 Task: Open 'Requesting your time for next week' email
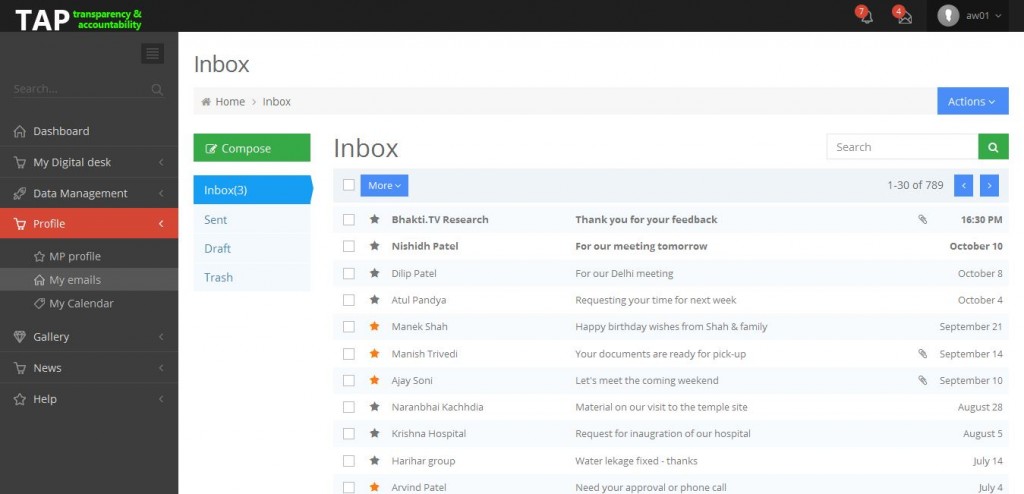(656, 300)
